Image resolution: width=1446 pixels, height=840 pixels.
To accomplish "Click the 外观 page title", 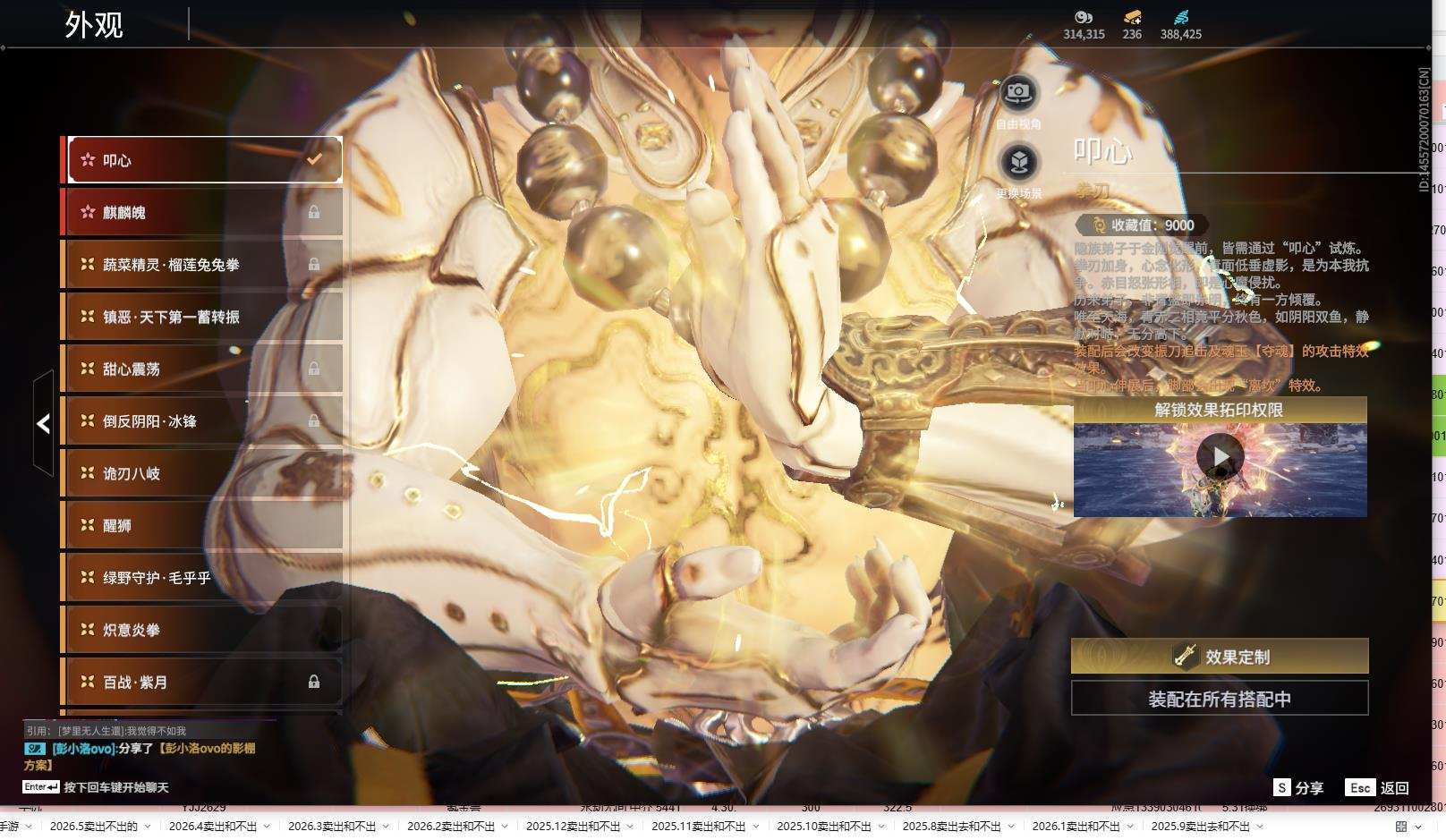I will [94, 24].
